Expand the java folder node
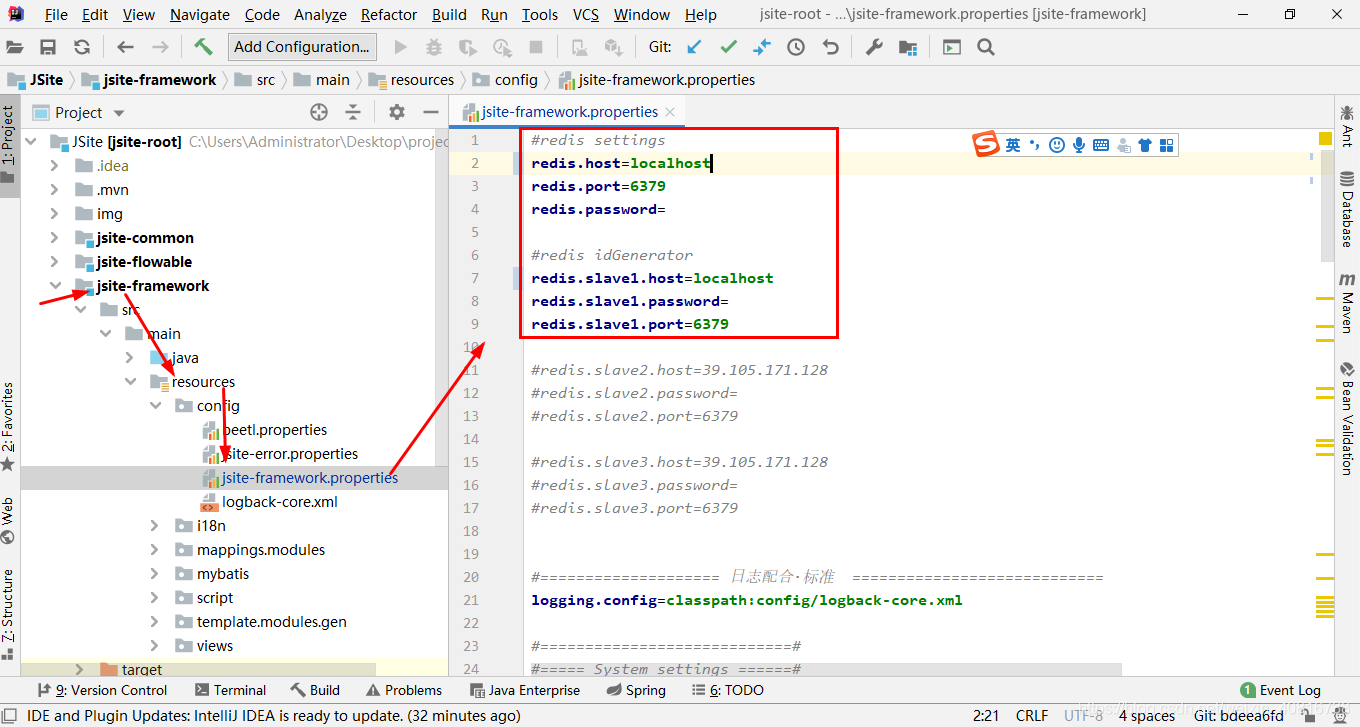The width and height of the screenshot is (1360, 727). pos(130,358)
